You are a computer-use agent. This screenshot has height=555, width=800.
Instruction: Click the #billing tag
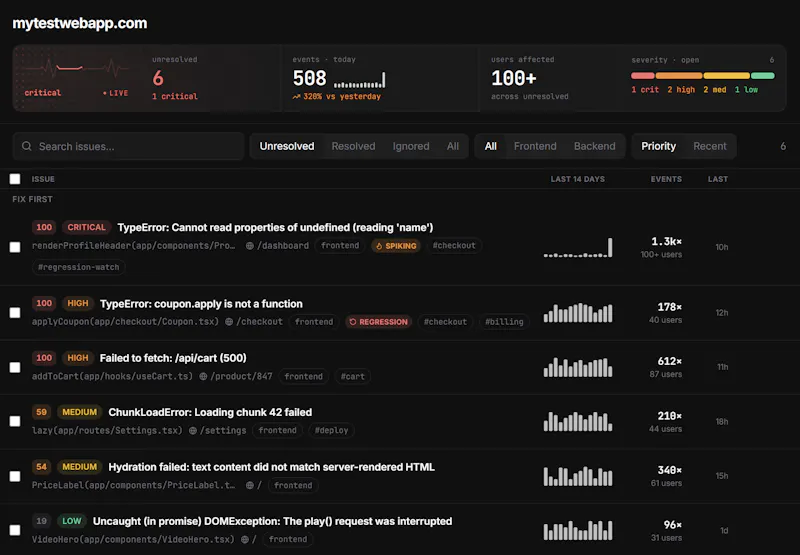[504, 322]
